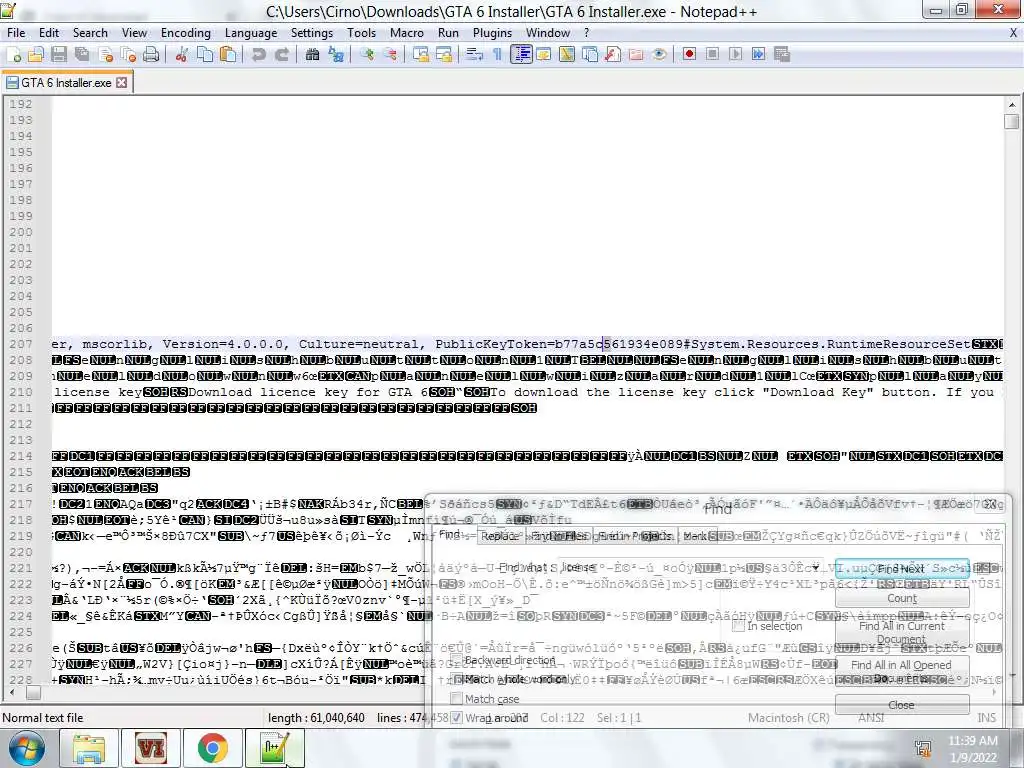The width and height of the screenshot is (1024, 768).
Task: Toggle Show All Characters pilcrow icon
Action: point(498,55)
